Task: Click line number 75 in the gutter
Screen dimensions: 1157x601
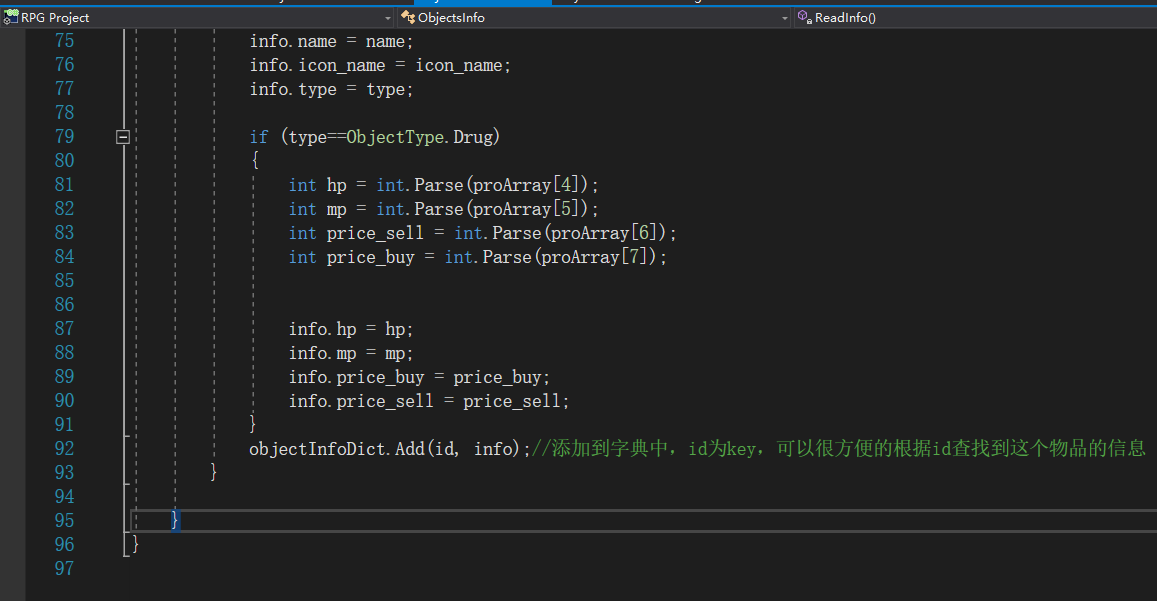Action: (x=64, y=41)
